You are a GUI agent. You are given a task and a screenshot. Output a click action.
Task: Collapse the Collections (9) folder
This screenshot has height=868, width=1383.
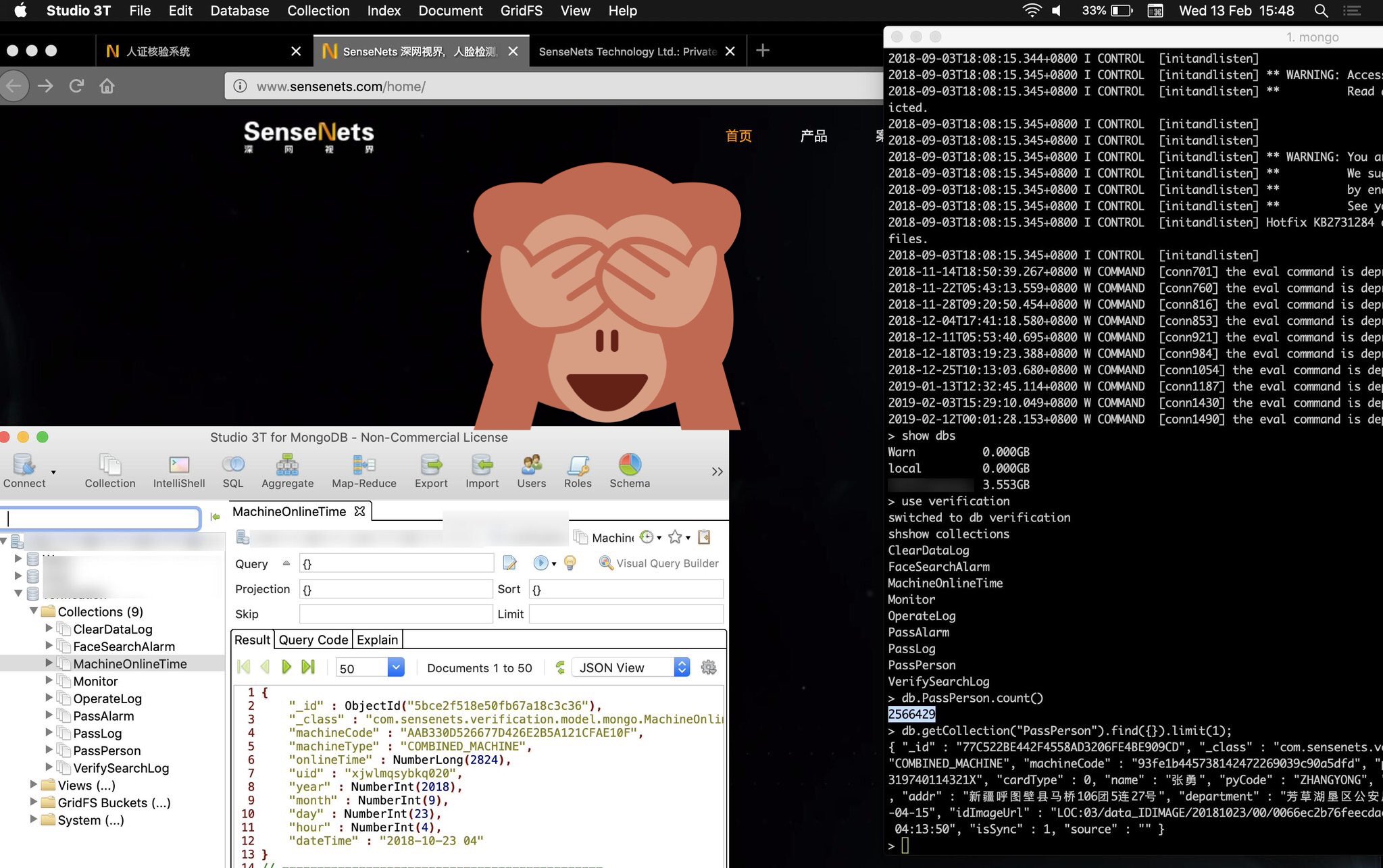33,611
